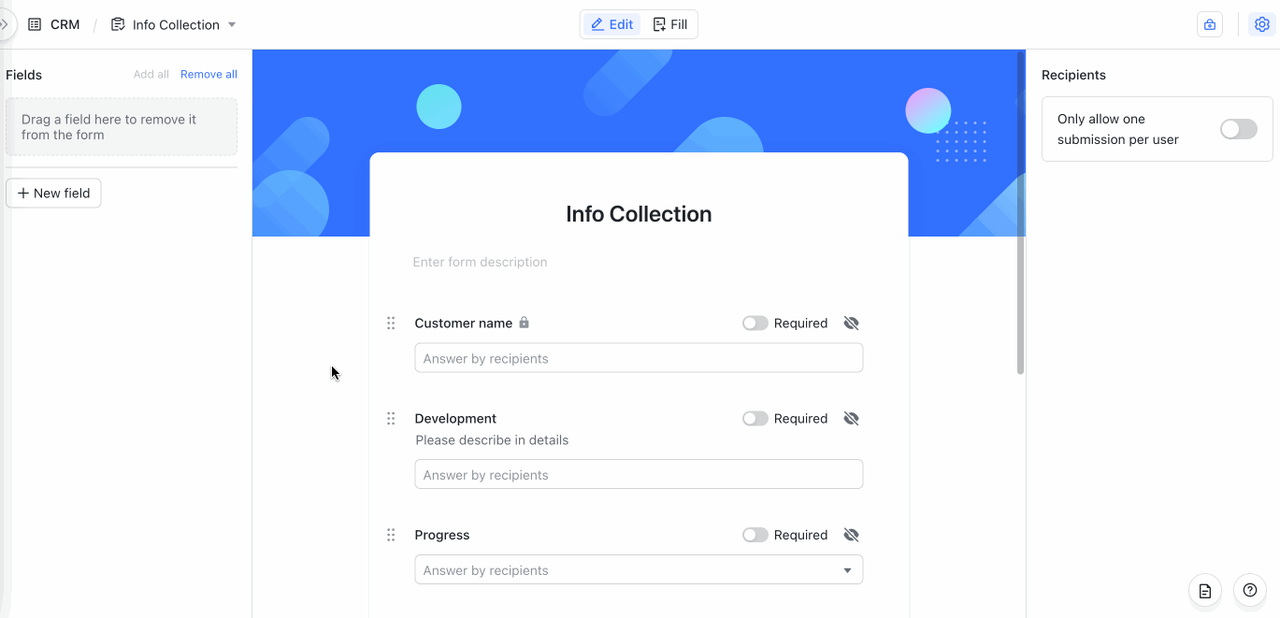Enable Required toggle for Development
The image size is (1280, 618).
[755, 418]
